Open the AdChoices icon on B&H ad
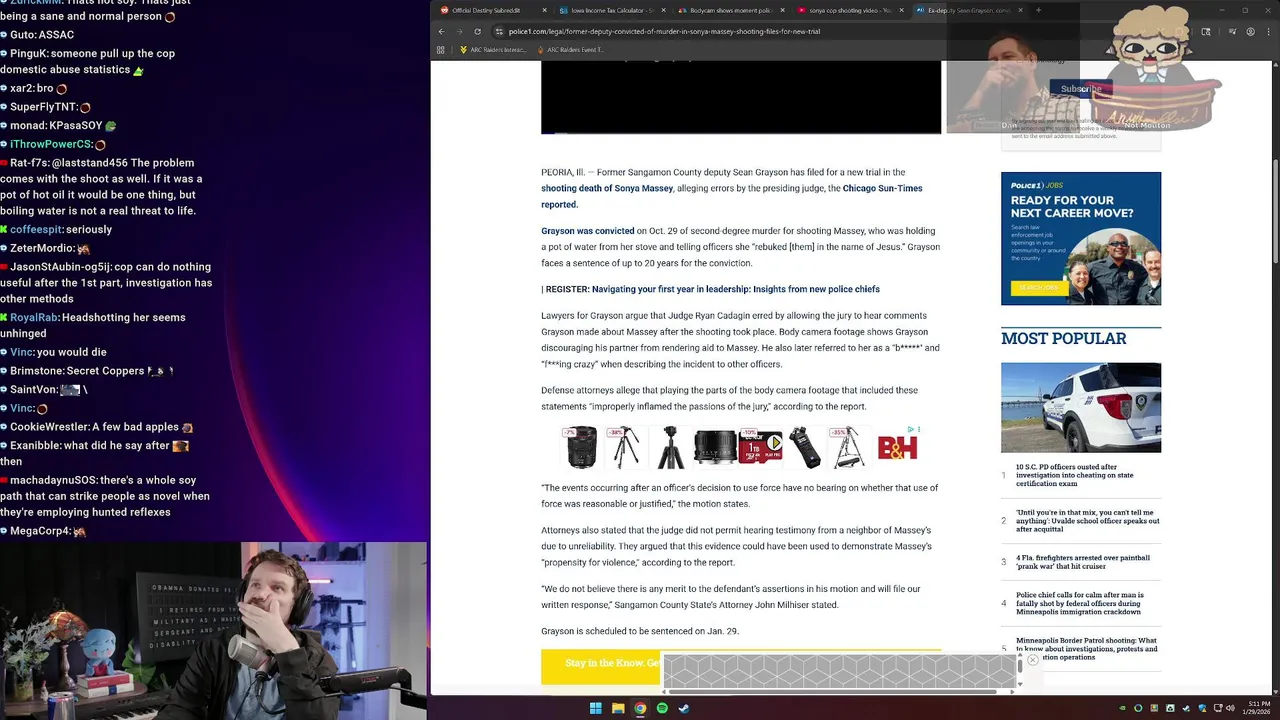The image size is (1280, 720). 911,430
